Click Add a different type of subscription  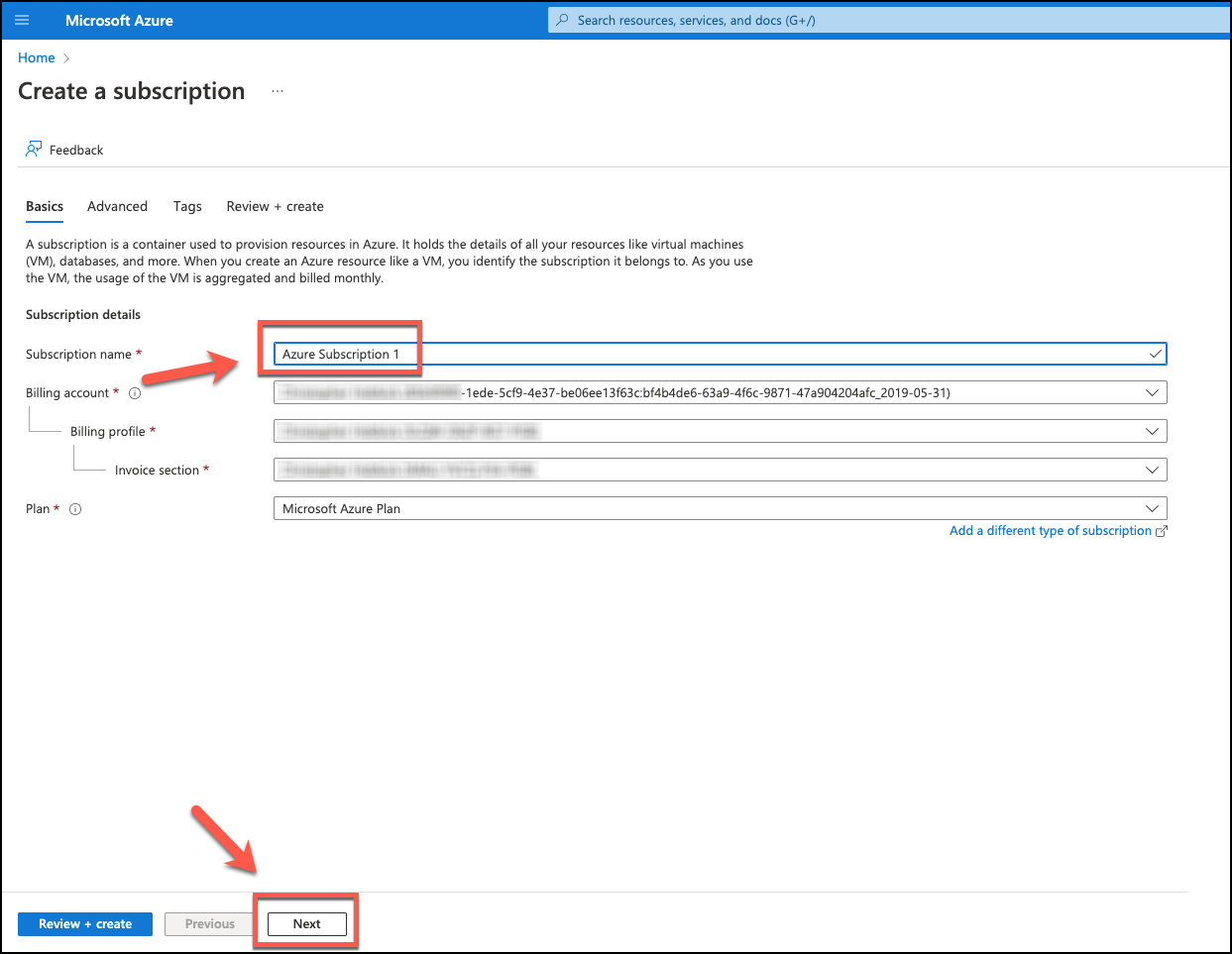click(x=1051, y=531)
